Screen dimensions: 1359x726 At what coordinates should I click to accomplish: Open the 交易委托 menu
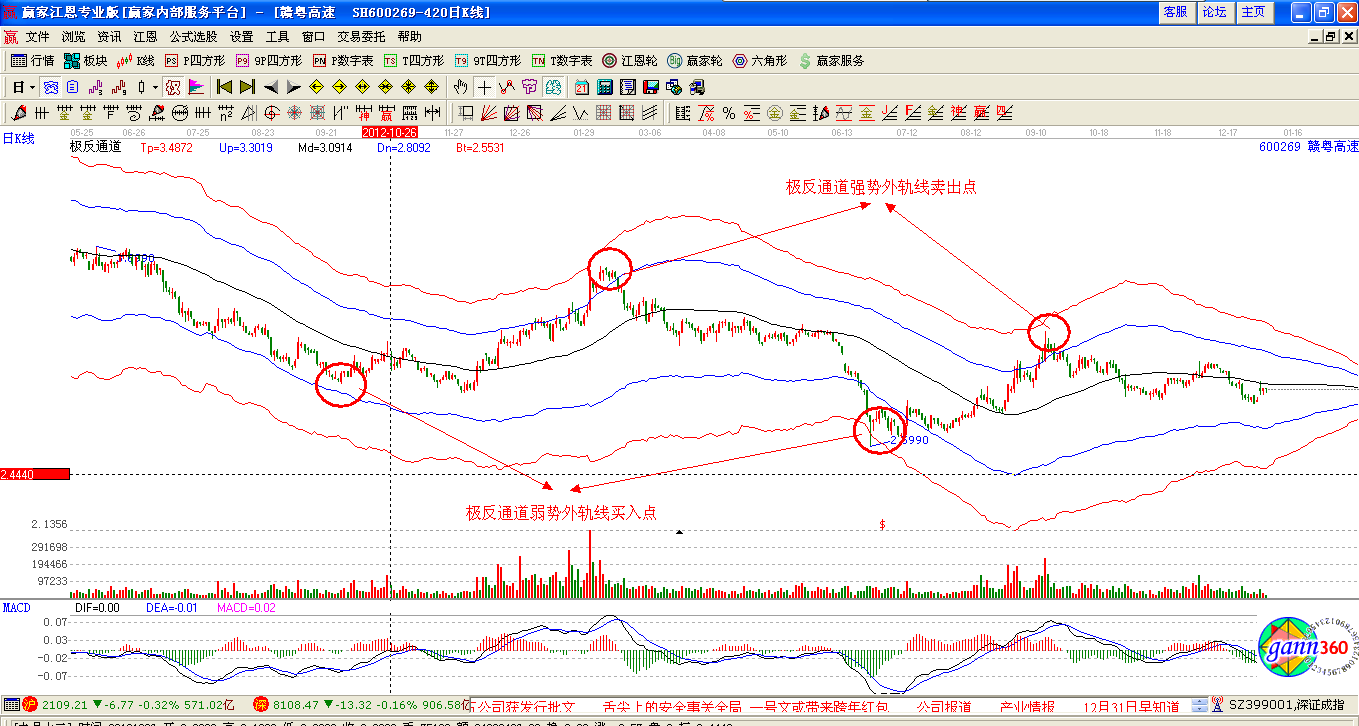click(361, 36)
